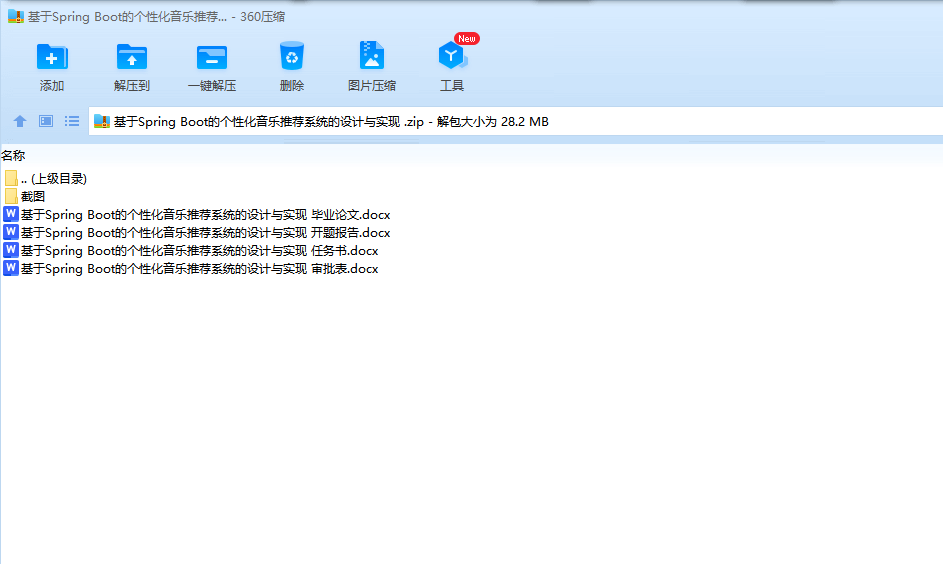
Task: Click the window title text 360压缩
Action: (262, 17)
